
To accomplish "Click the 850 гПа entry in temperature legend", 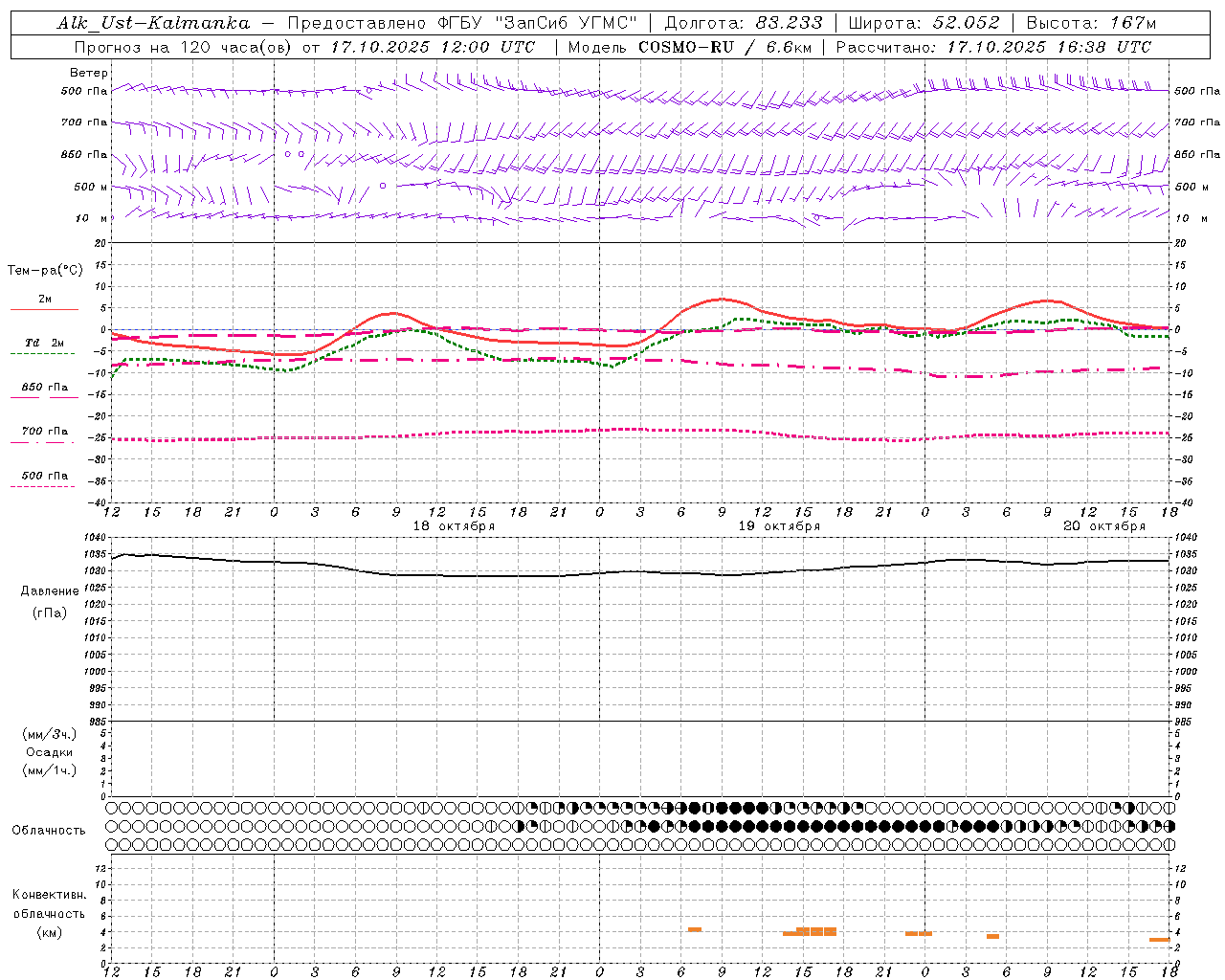I will tap(45, 388).
